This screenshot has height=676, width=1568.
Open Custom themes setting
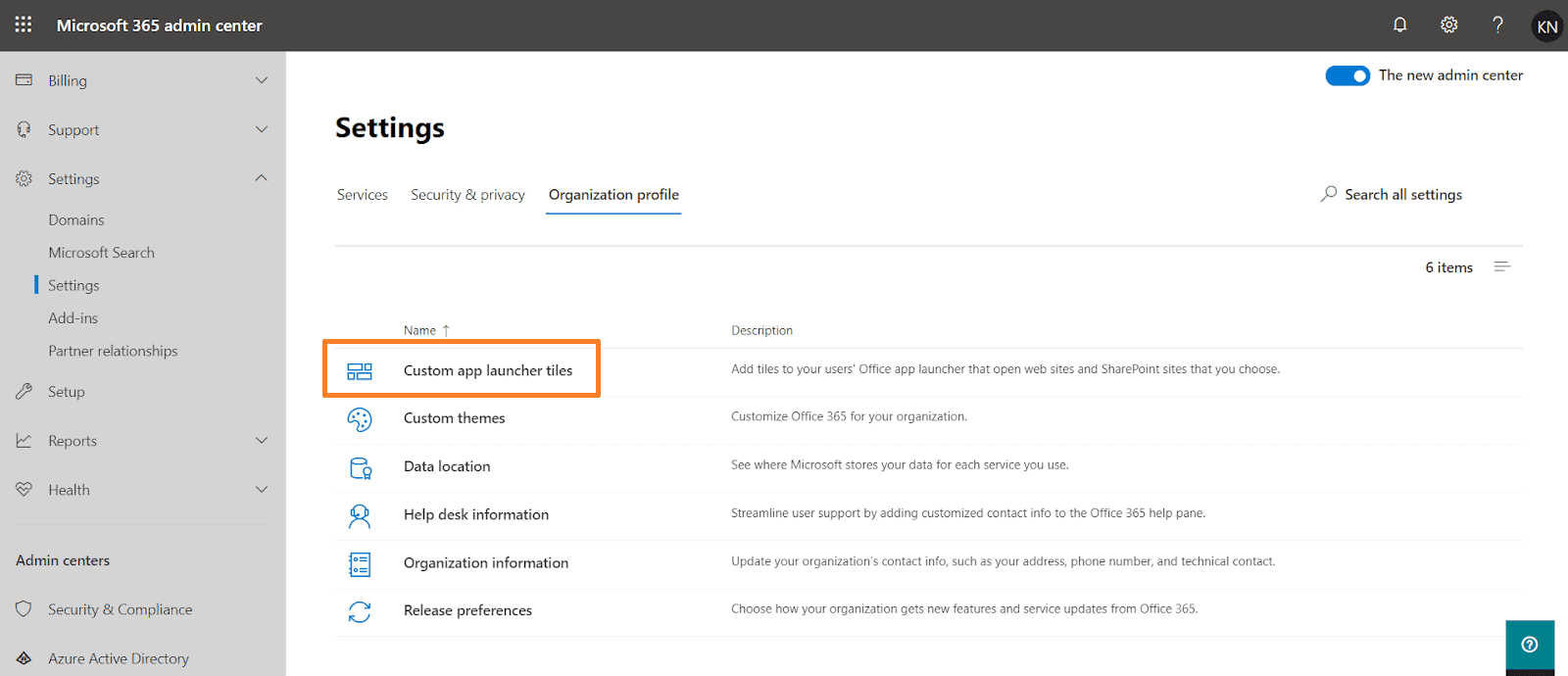click(x=455, y=418)
